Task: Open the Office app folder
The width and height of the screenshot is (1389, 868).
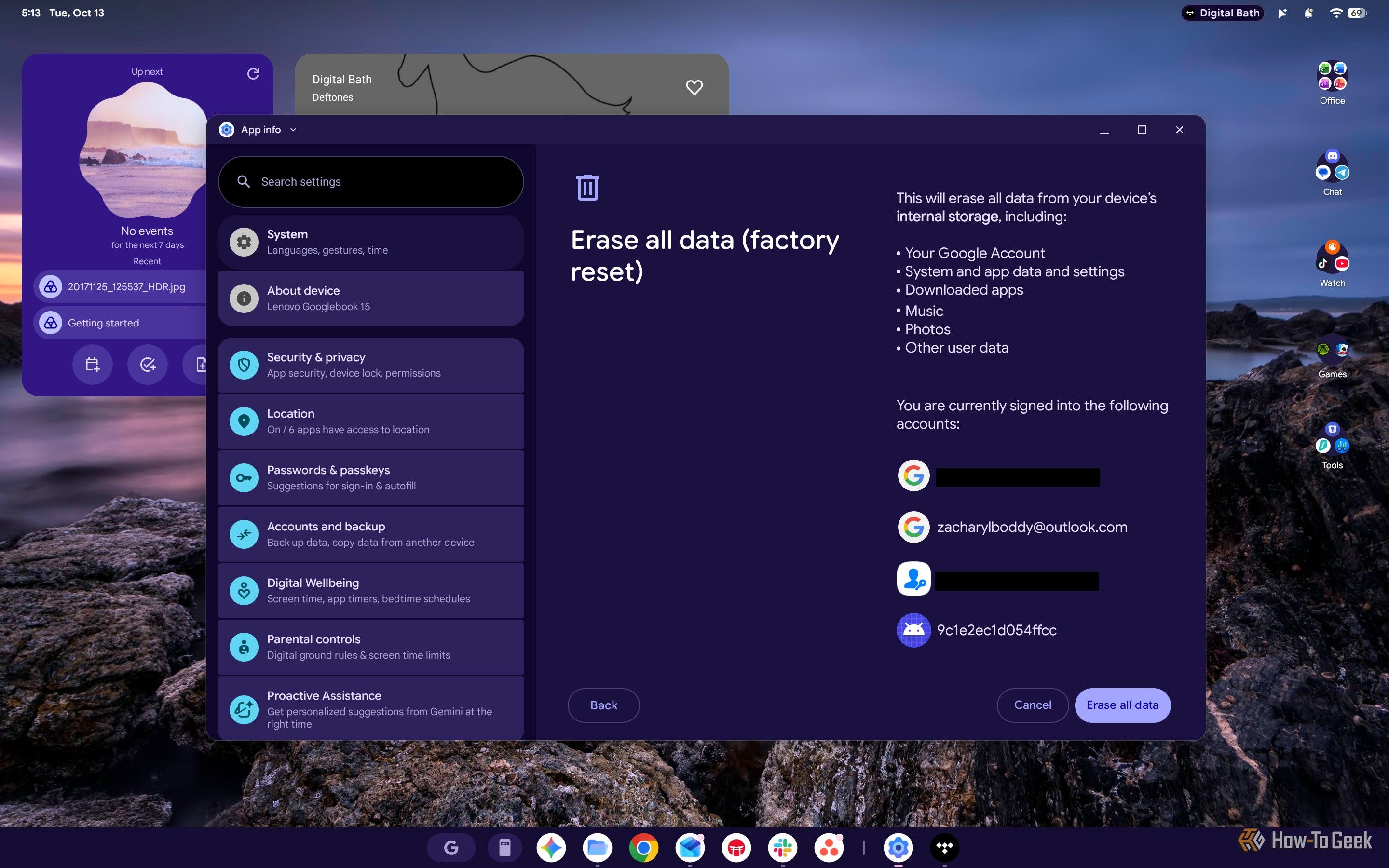Action: tap(1332, 82)
